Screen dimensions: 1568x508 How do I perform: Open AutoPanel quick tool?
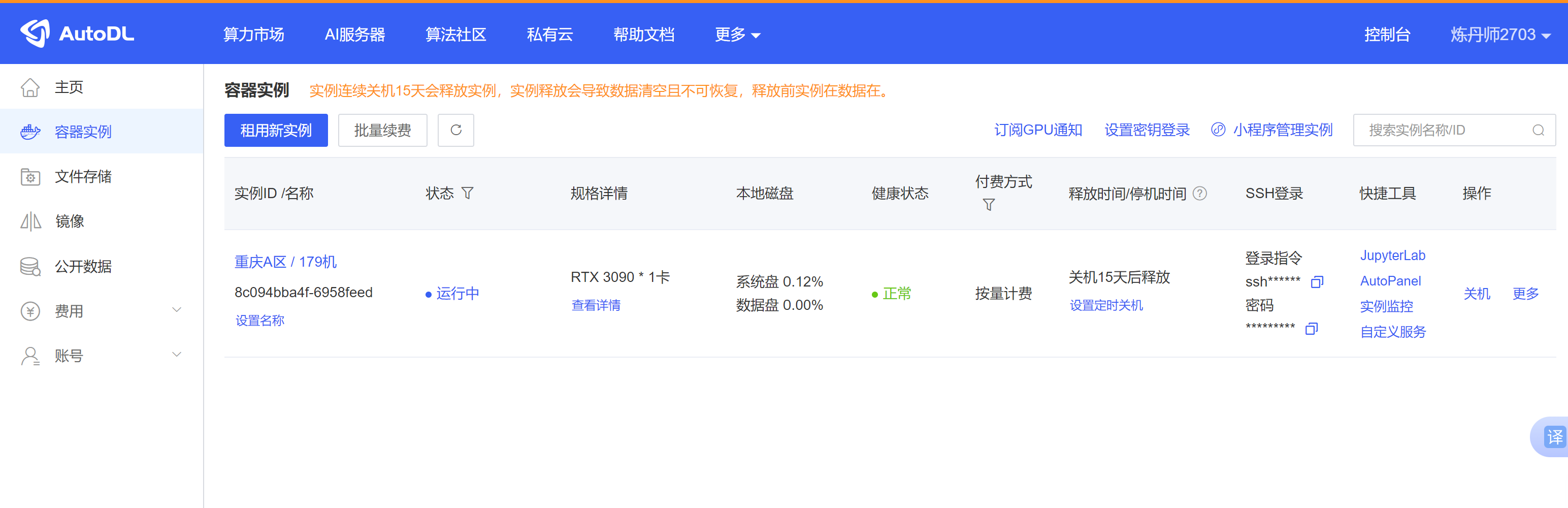coord(1390,281)
